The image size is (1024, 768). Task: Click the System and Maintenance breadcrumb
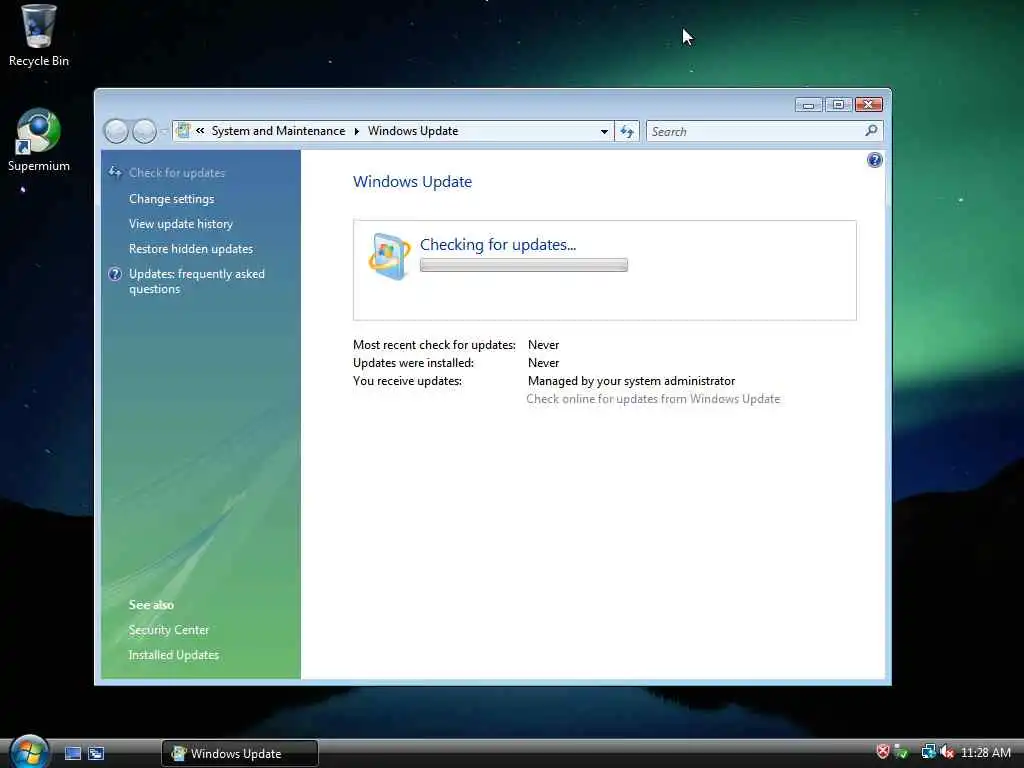pos(278,131)
